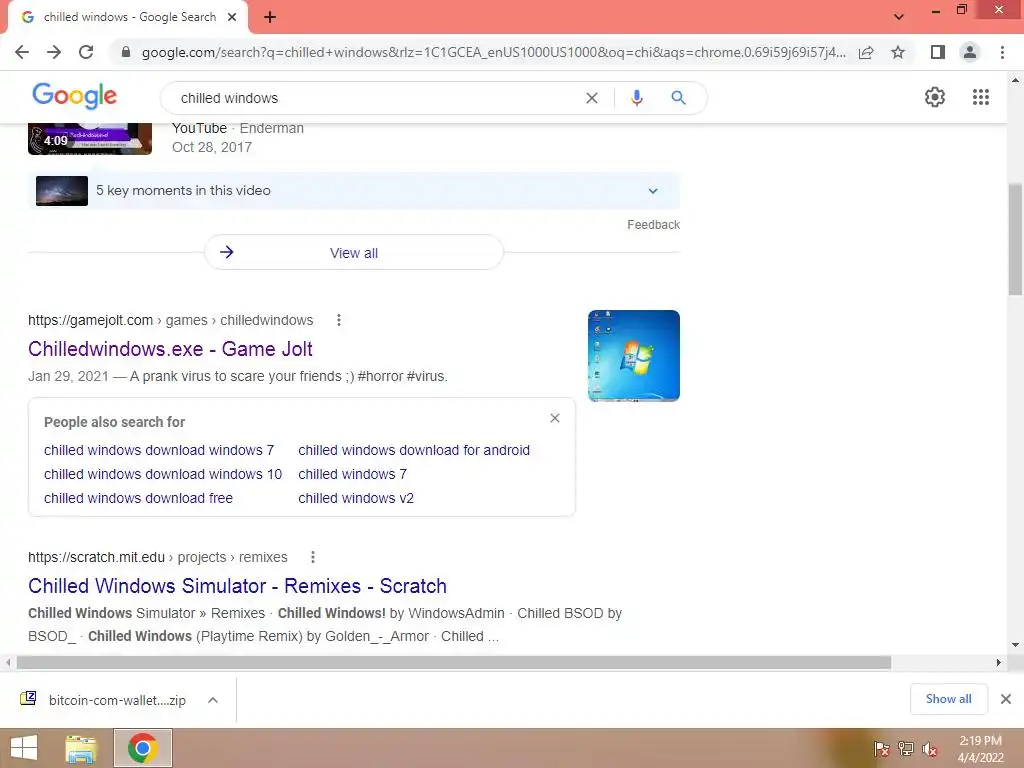Select the chilled windows 7 suggestion
Screen dimensions: 1024x768
353,474
